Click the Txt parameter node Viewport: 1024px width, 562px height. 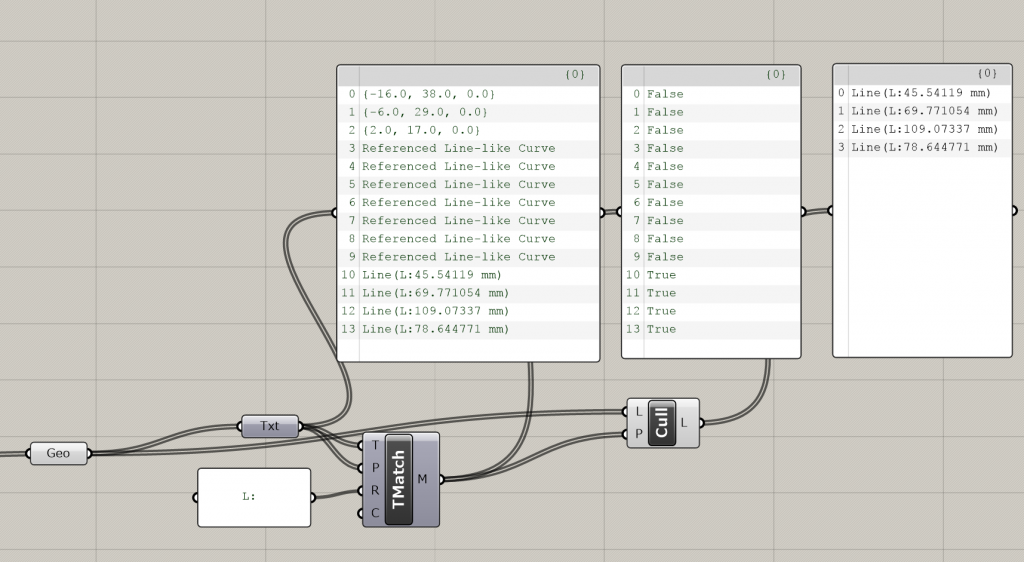pyautogui.click(x=270, y=426)
